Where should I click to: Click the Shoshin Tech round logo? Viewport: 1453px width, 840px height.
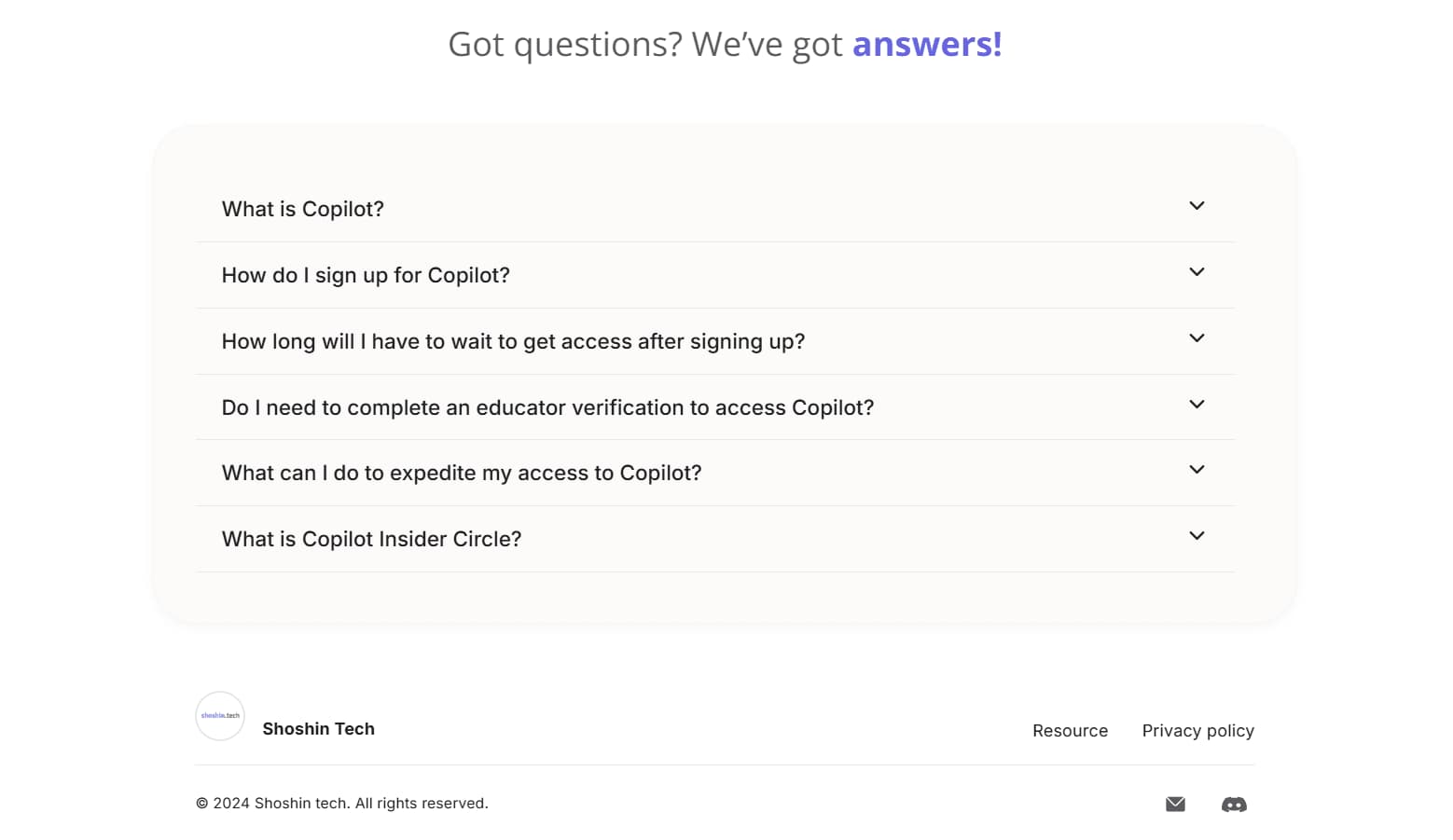220,716
